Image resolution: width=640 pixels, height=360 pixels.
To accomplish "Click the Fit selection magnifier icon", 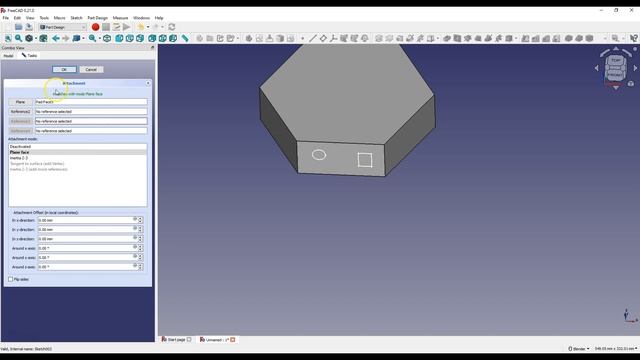I will [18, 38].
